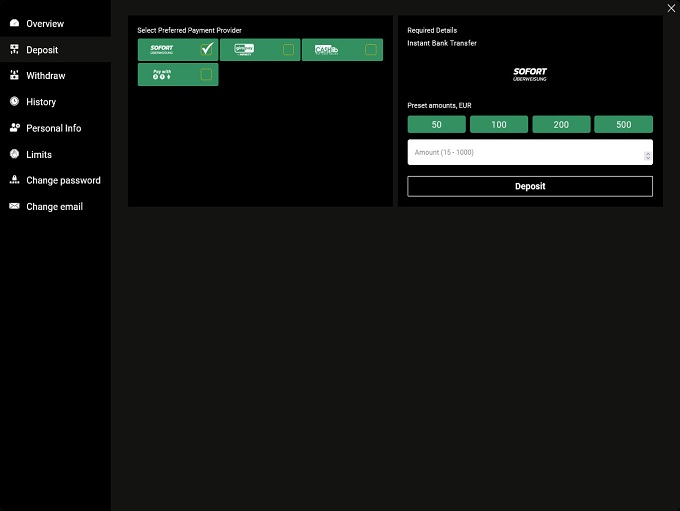Click the 'Preset amounts, EUR' label
This screenshot has height=511, width=680.
coord(439,105)
